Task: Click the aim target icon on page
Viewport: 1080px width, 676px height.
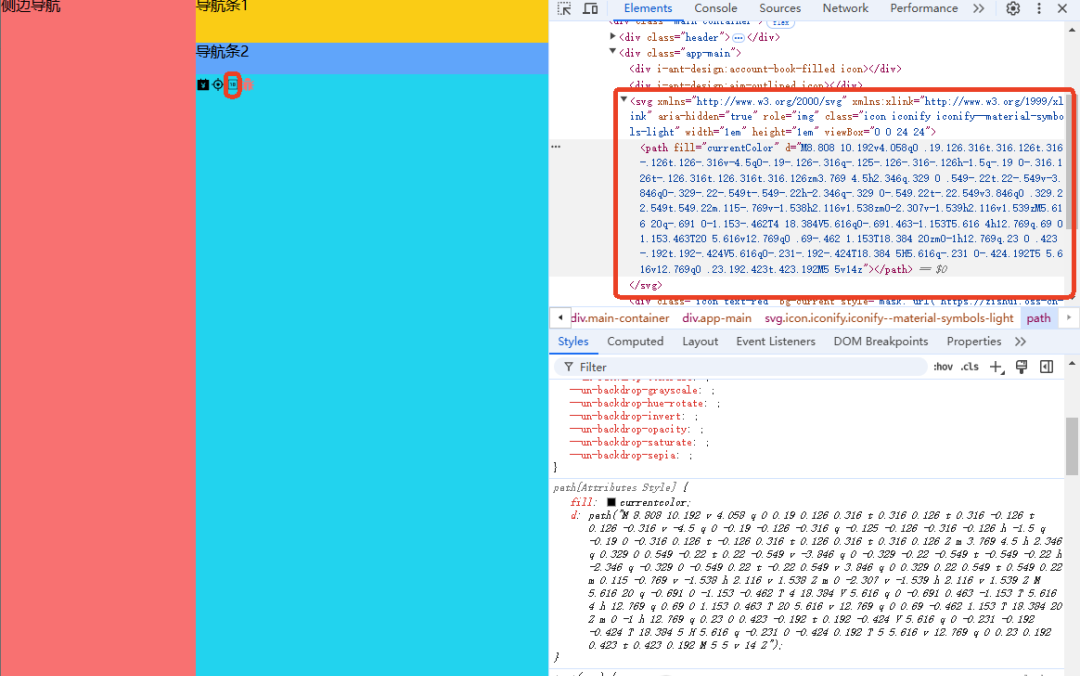Action: click(218, 85)
